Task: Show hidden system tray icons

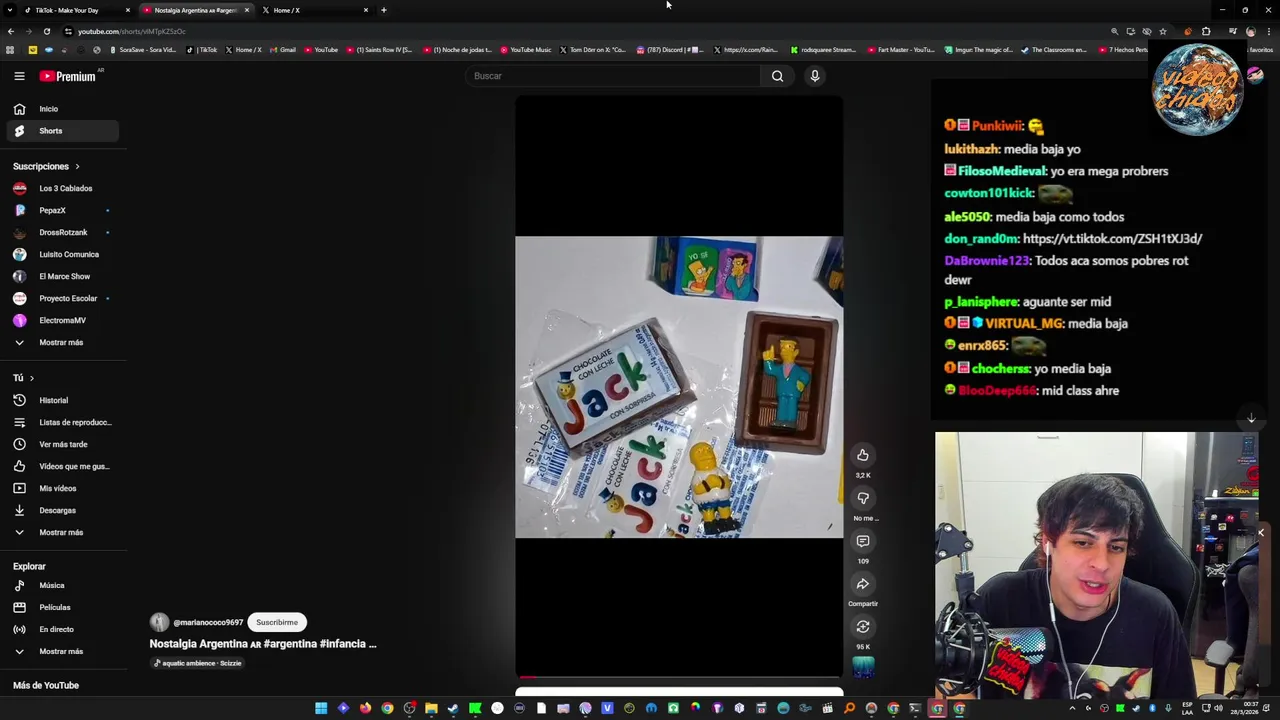Action: click(x=1072, y=708)
